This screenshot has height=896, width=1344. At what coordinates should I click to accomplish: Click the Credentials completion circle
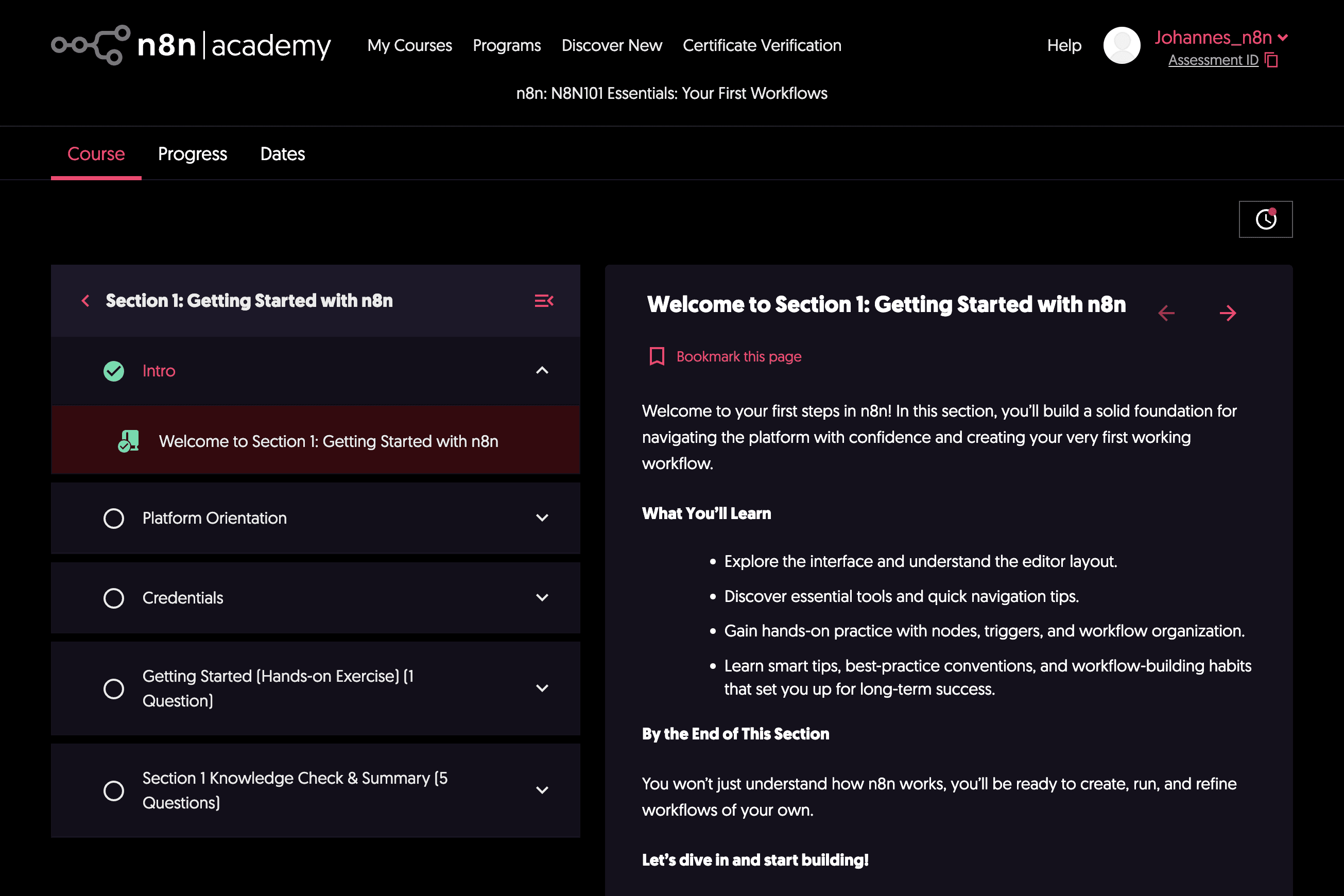point(114,598)
